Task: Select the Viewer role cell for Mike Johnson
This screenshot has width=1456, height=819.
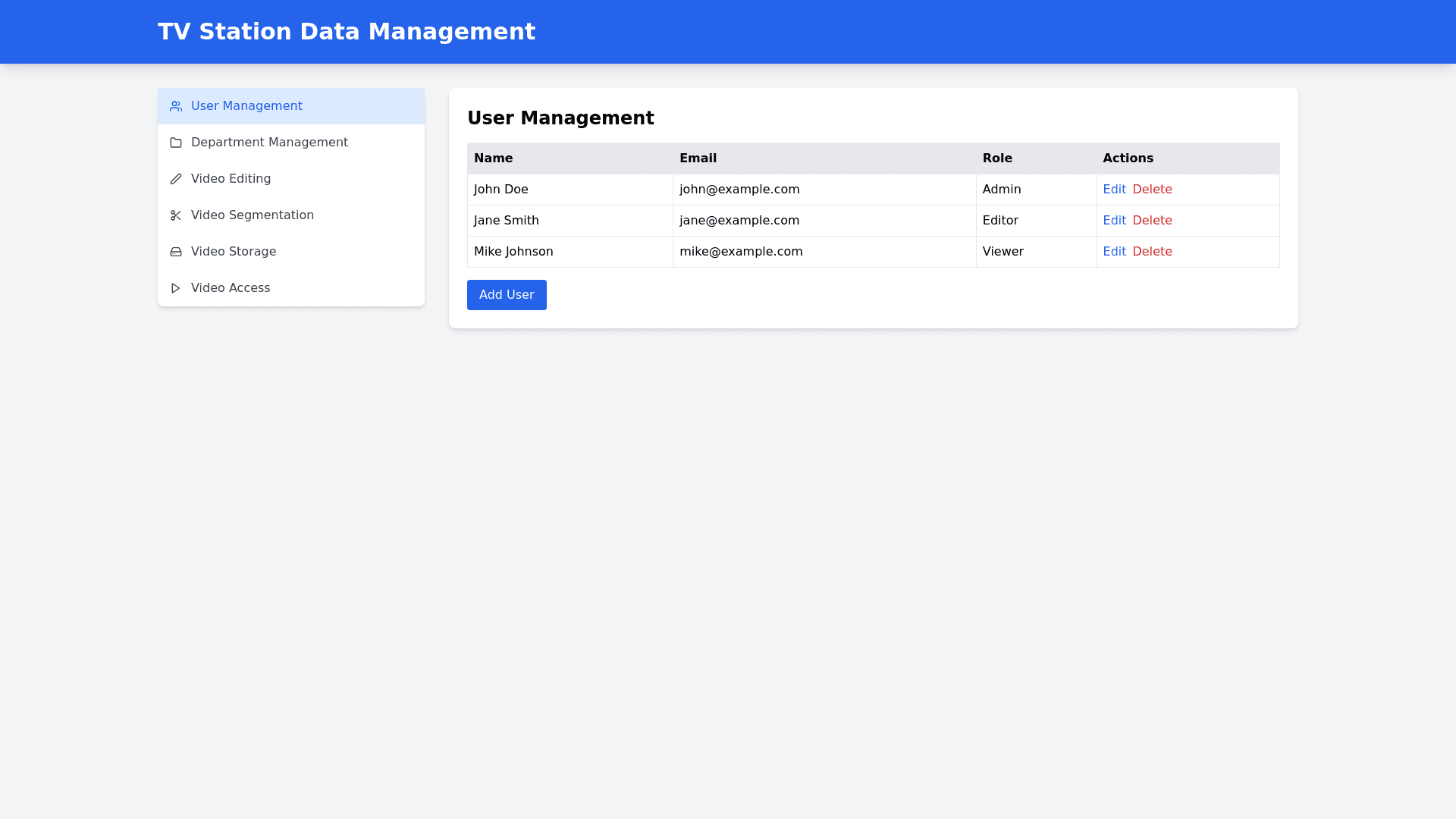Action: [x=1003, y=252]
